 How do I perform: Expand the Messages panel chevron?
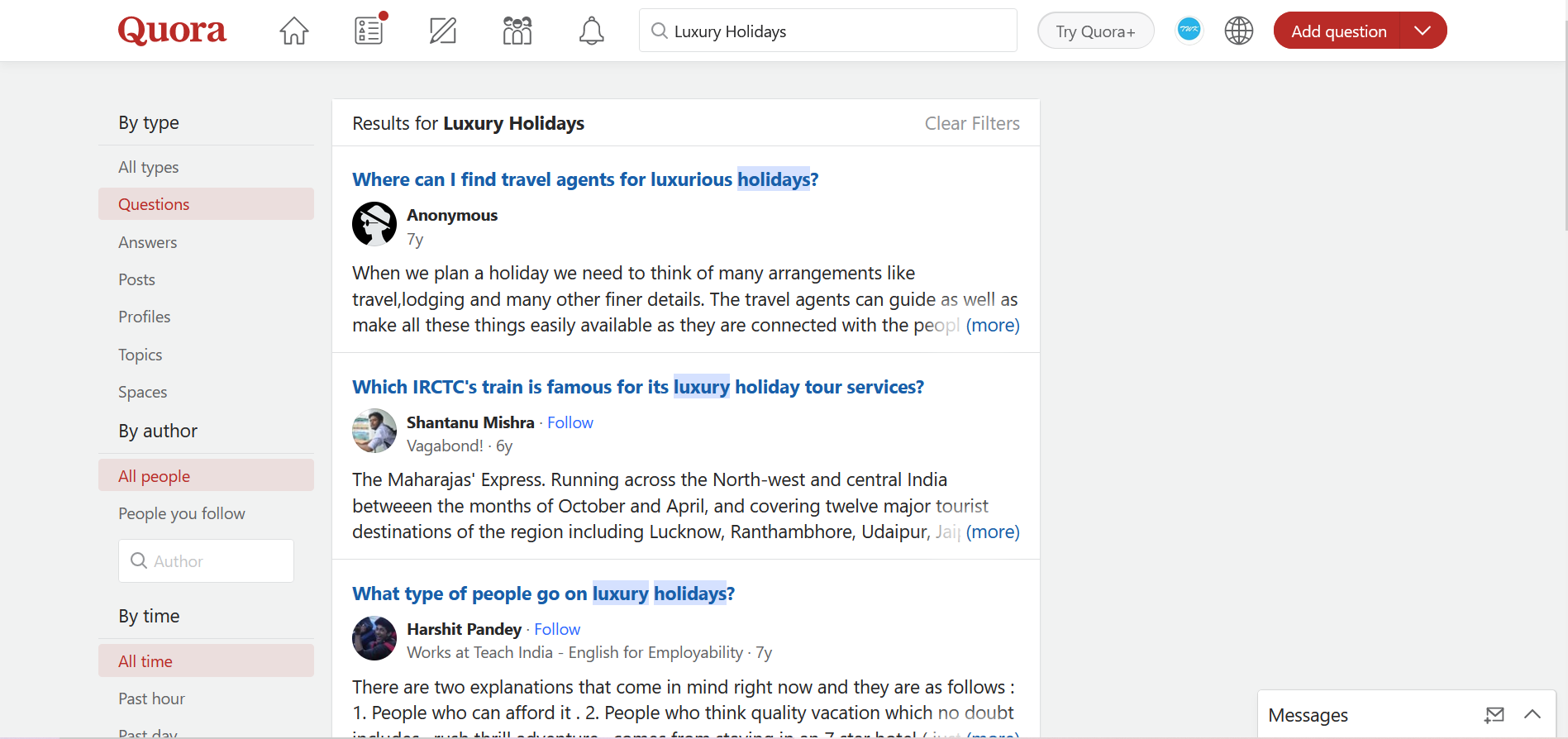pyautogui.click(x=1532, y=714)
